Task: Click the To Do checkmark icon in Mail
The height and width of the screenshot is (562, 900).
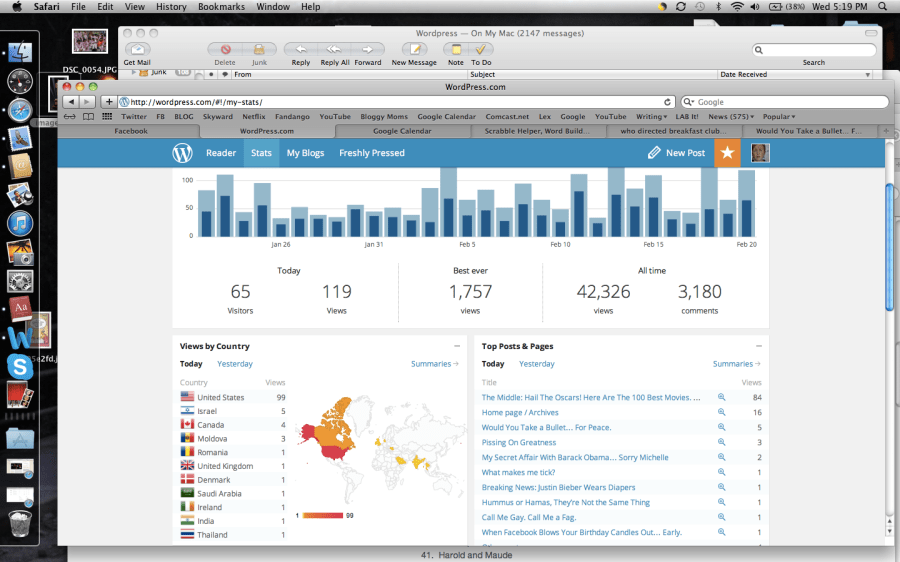Action: pos(481,49)
